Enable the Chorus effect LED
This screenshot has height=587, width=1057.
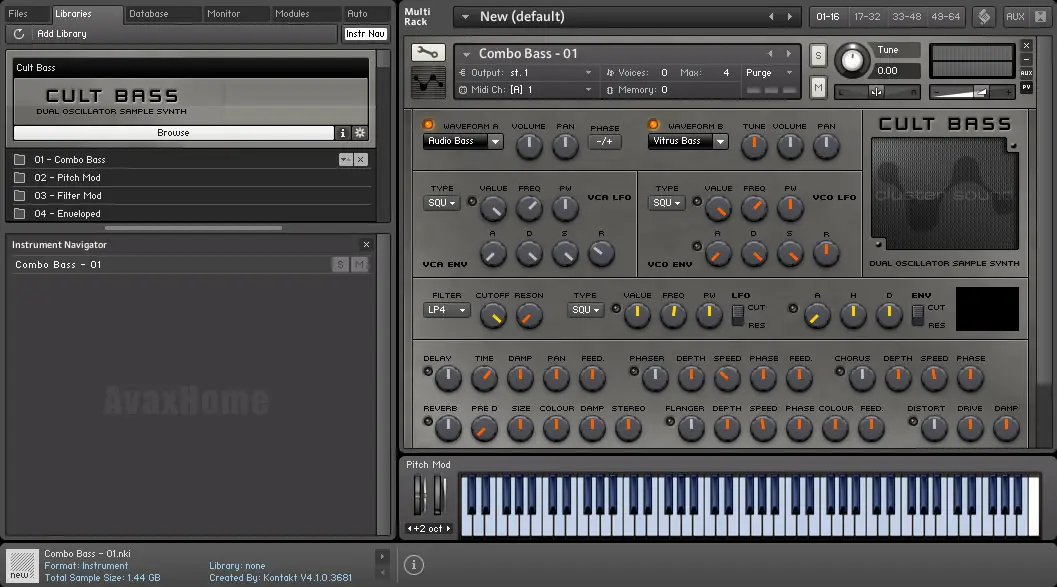coord(839,371)
